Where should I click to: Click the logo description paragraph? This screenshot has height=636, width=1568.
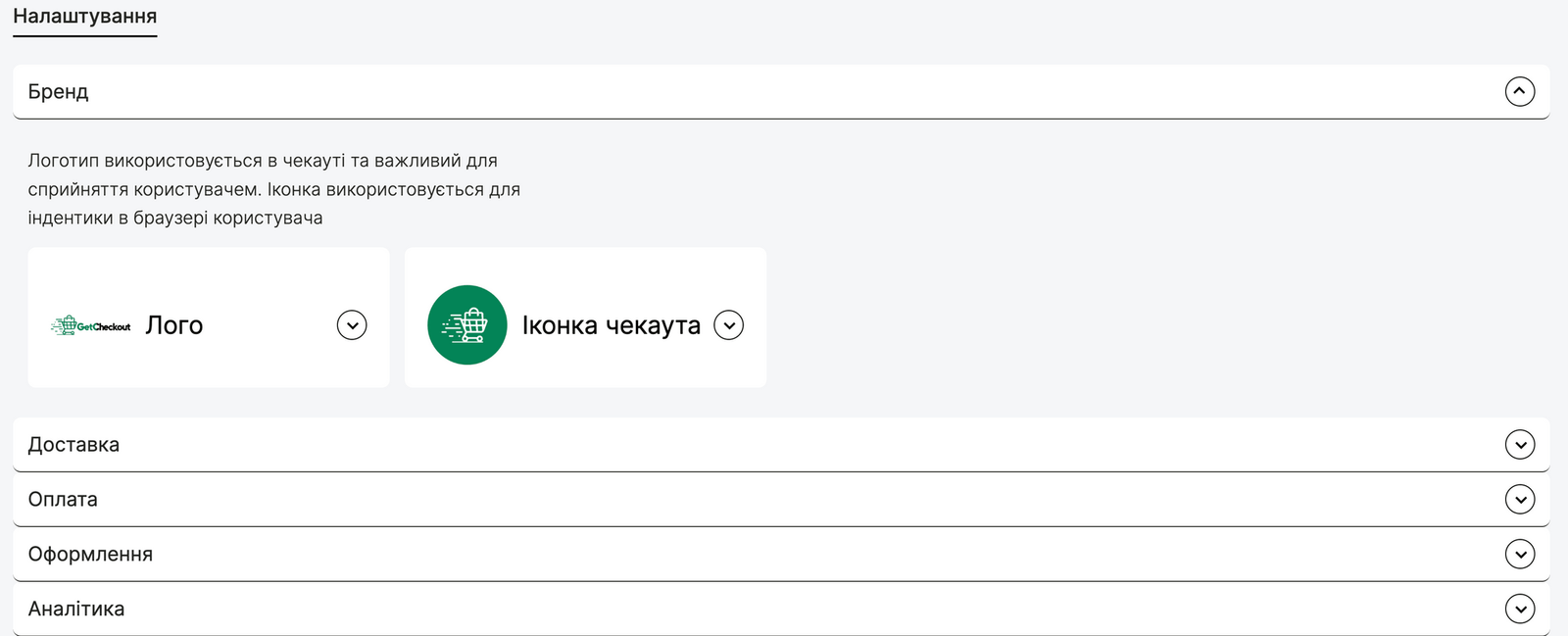click(x=274, y=189)
